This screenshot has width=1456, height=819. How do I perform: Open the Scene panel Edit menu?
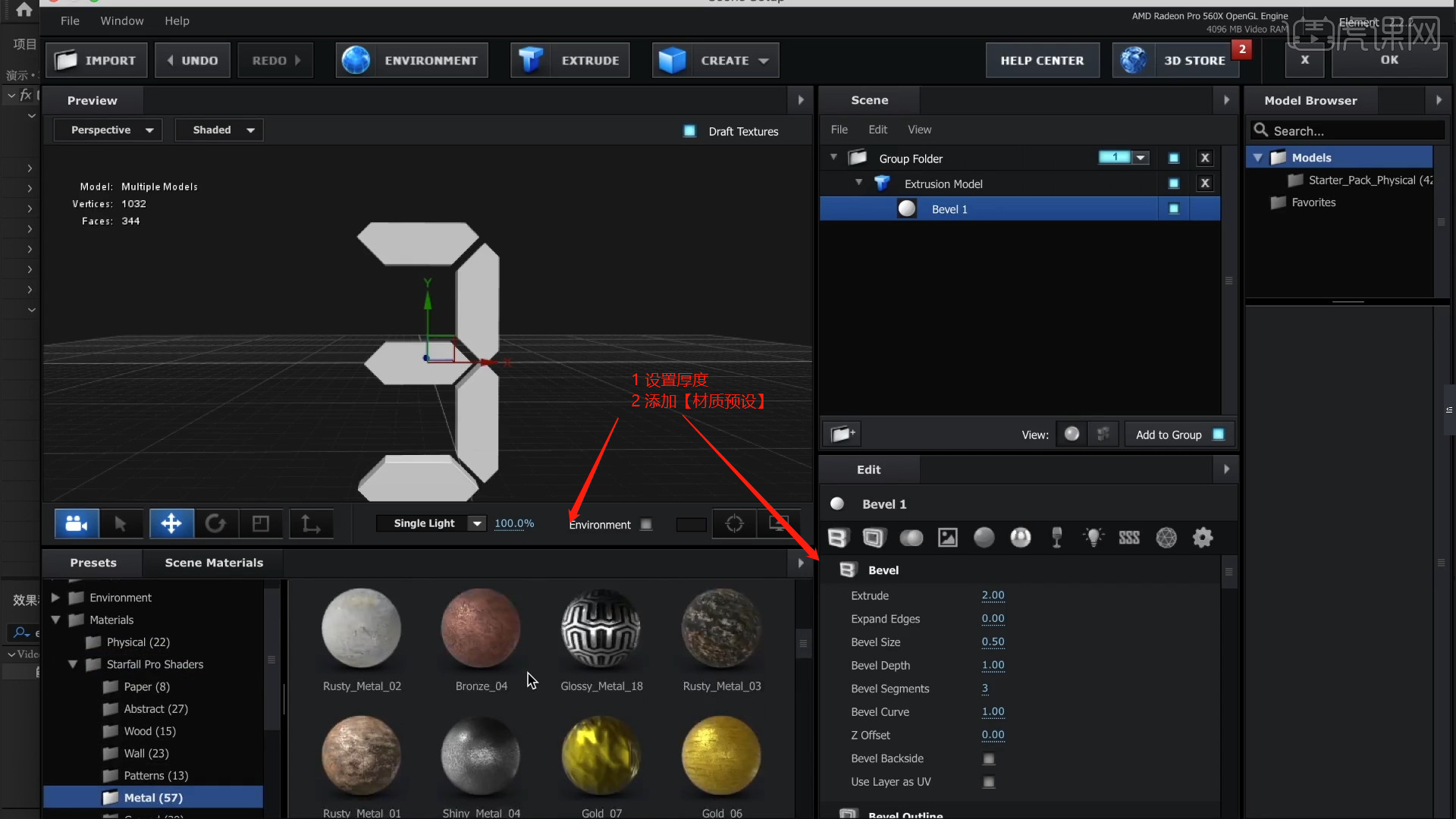[x=877, y=130]
